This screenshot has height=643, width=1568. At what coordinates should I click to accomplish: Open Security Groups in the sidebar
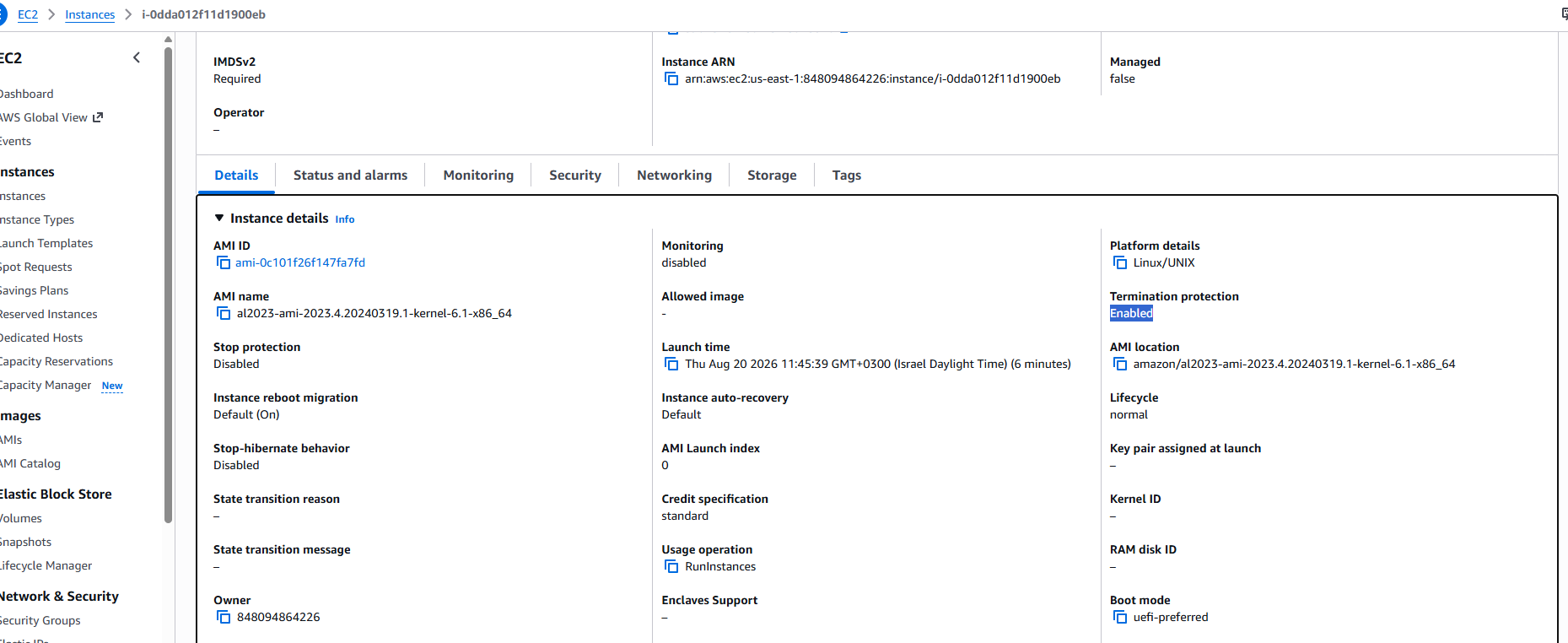40,620
